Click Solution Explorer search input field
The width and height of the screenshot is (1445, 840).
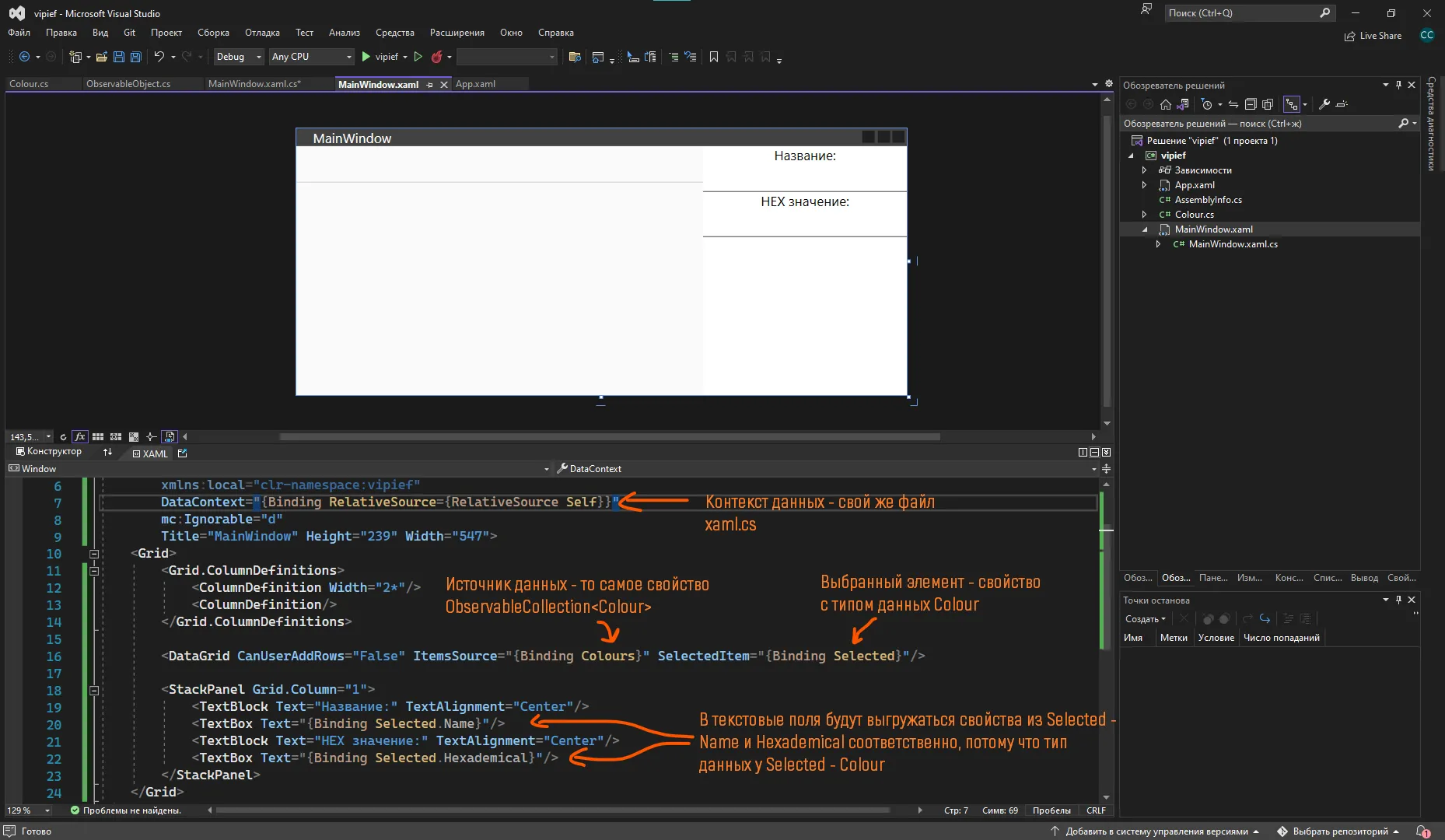click(x=1258, y=123)
